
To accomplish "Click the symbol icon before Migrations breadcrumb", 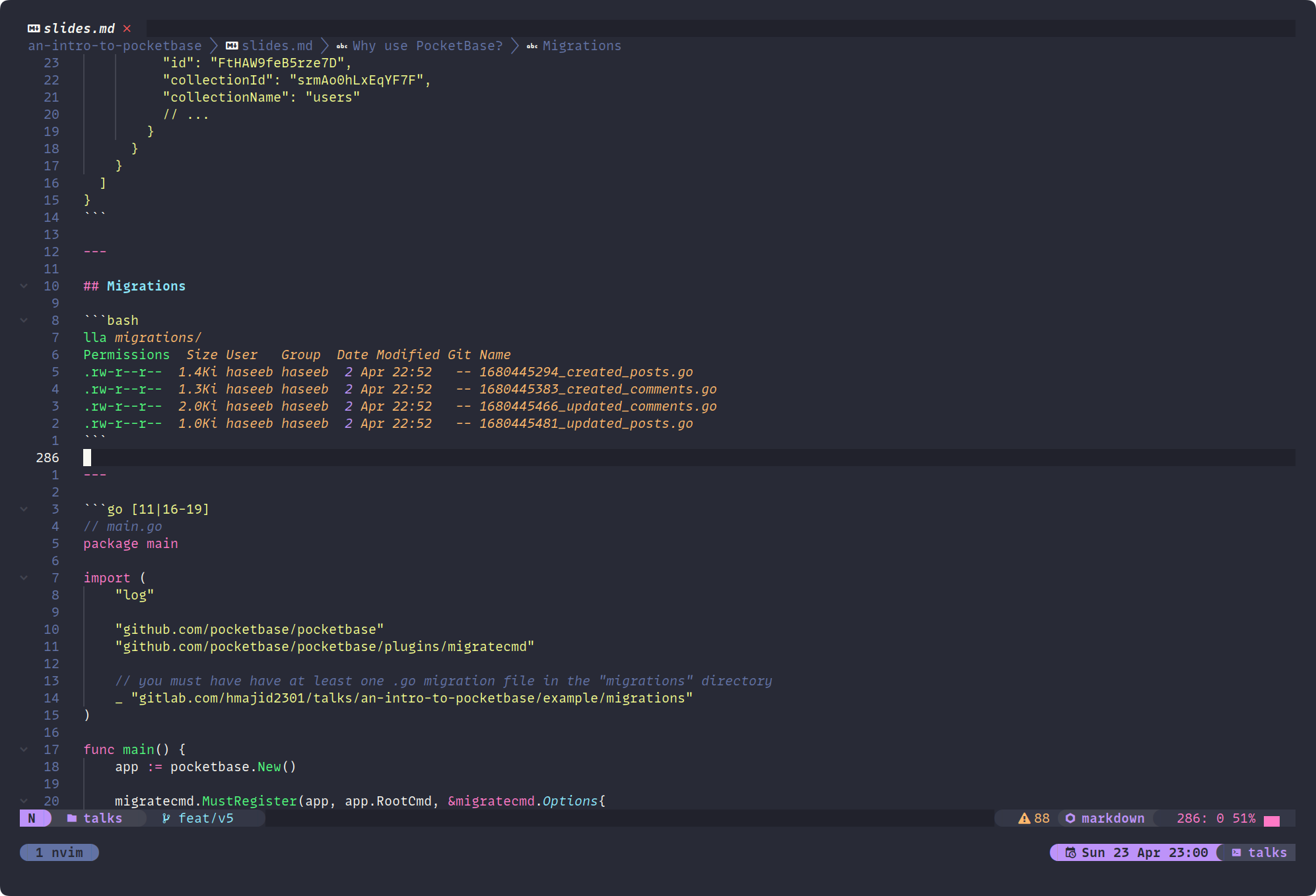I will pyautogui.click(x=532, y=46).
